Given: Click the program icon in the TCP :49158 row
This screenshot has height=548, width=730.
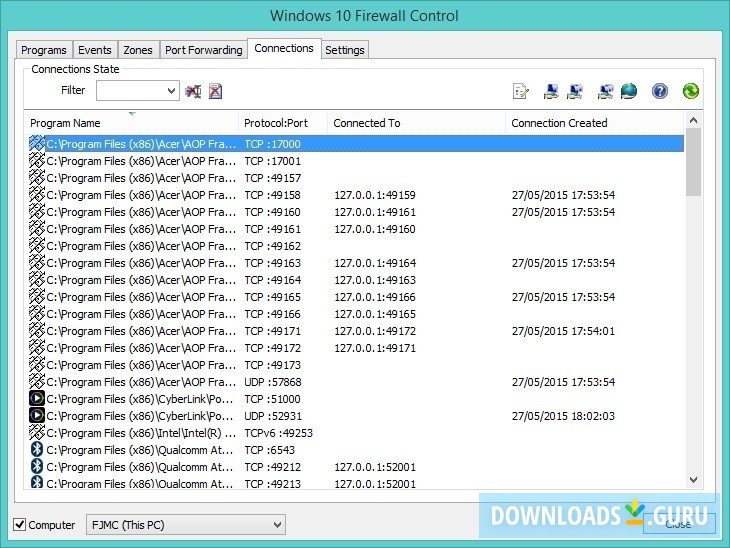Looking at the screenshot, I should tap(37, 195).
